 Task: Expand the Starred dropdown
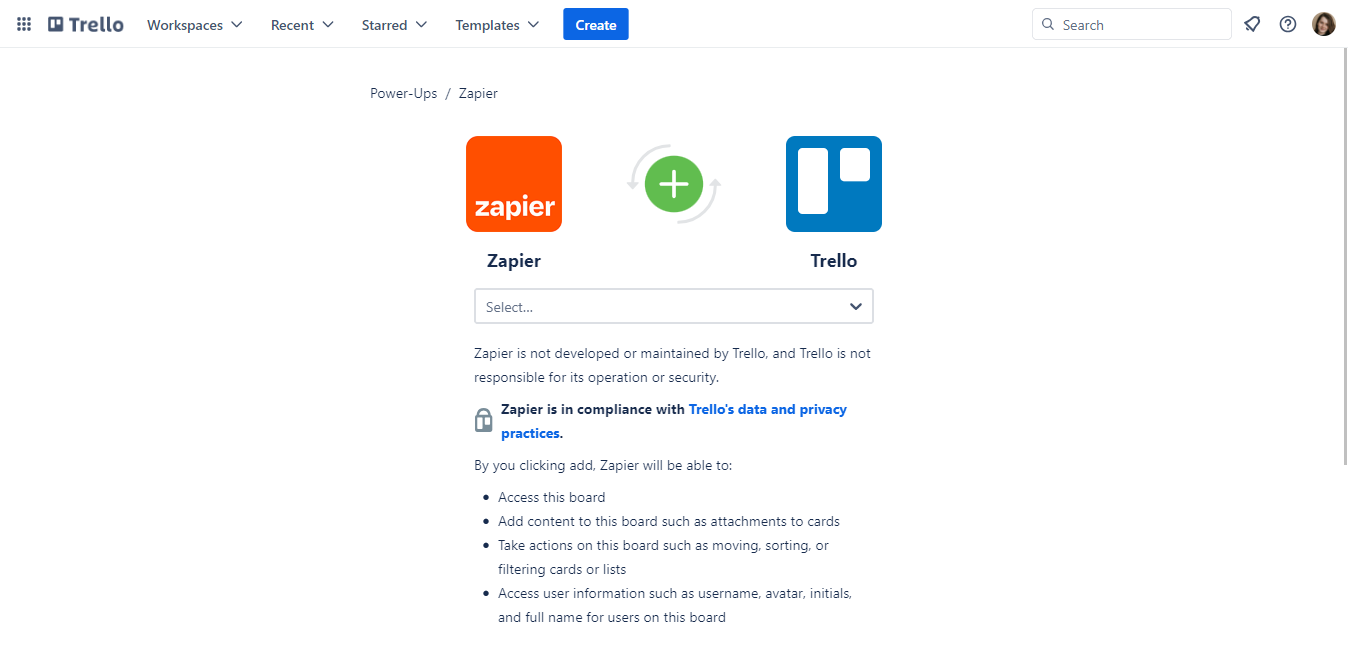click(x=394, y=25)
